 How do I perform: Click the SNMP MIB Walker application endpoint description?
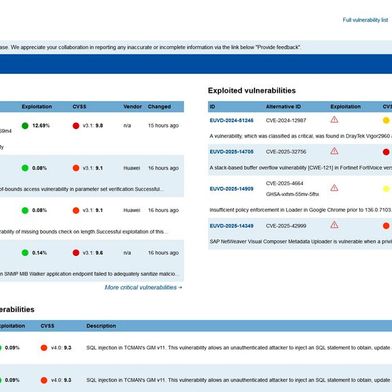90,274
